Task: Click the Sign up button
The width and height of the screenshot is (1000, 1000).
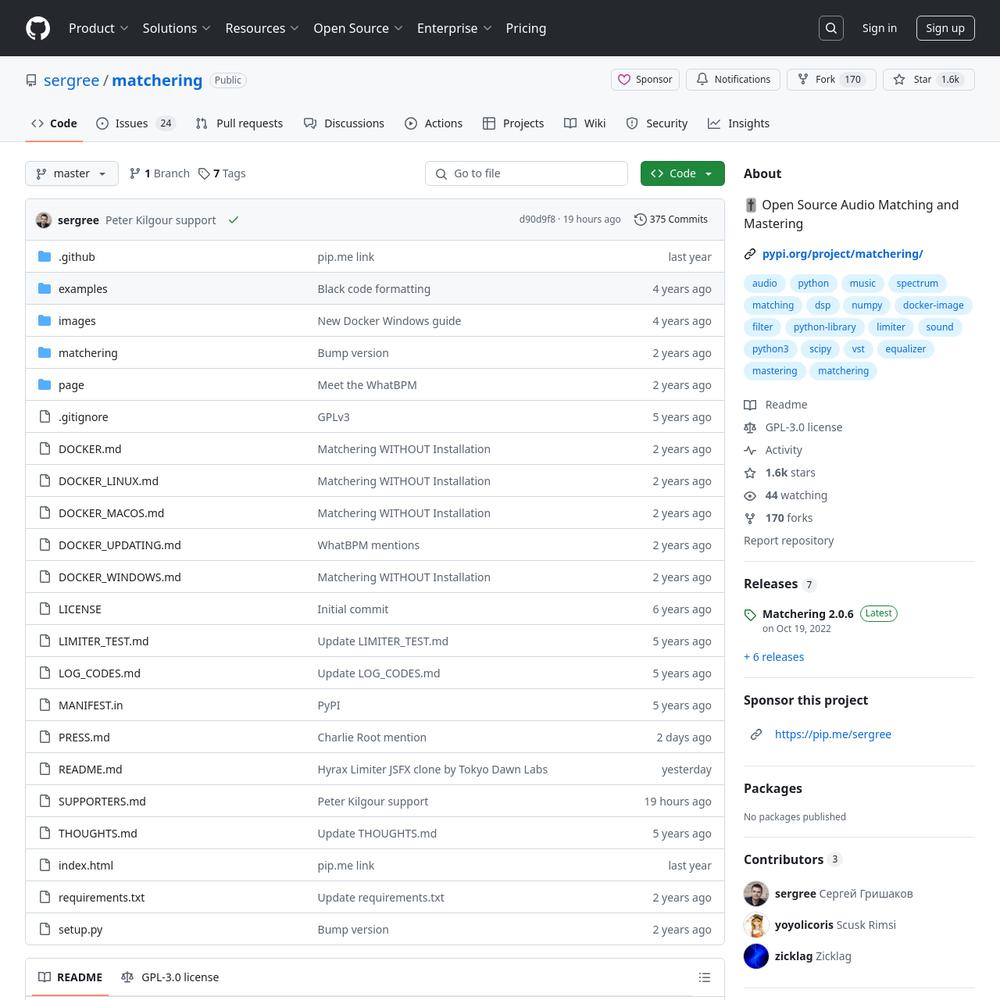Action: (945, 28)
